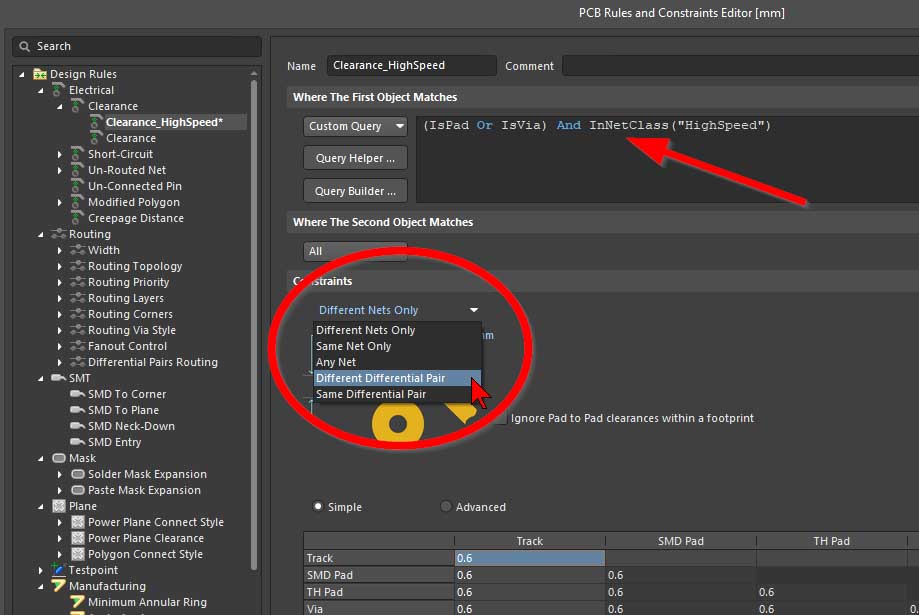Collapse the Electrical rules category
Viewport: 919px width, 615px height.
(42, 90)
